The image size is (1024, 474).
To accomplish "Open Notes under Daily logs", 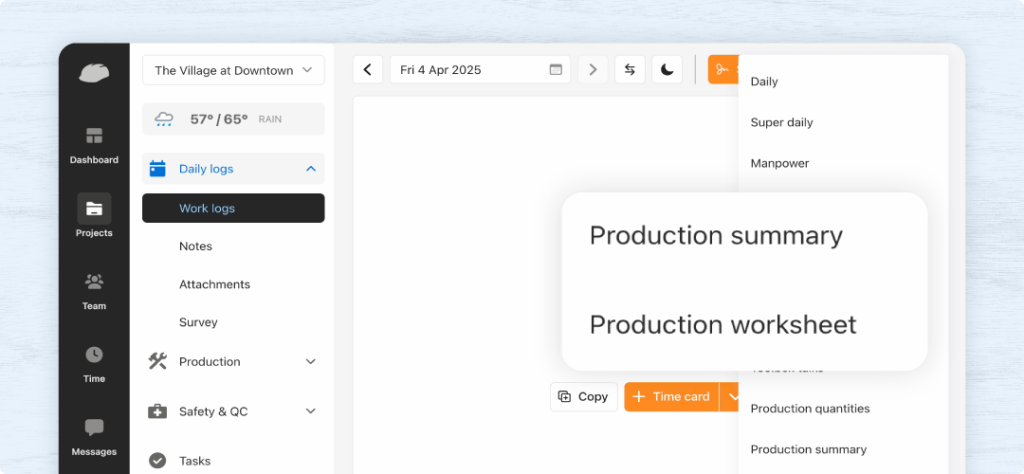I will click(196, 246).
